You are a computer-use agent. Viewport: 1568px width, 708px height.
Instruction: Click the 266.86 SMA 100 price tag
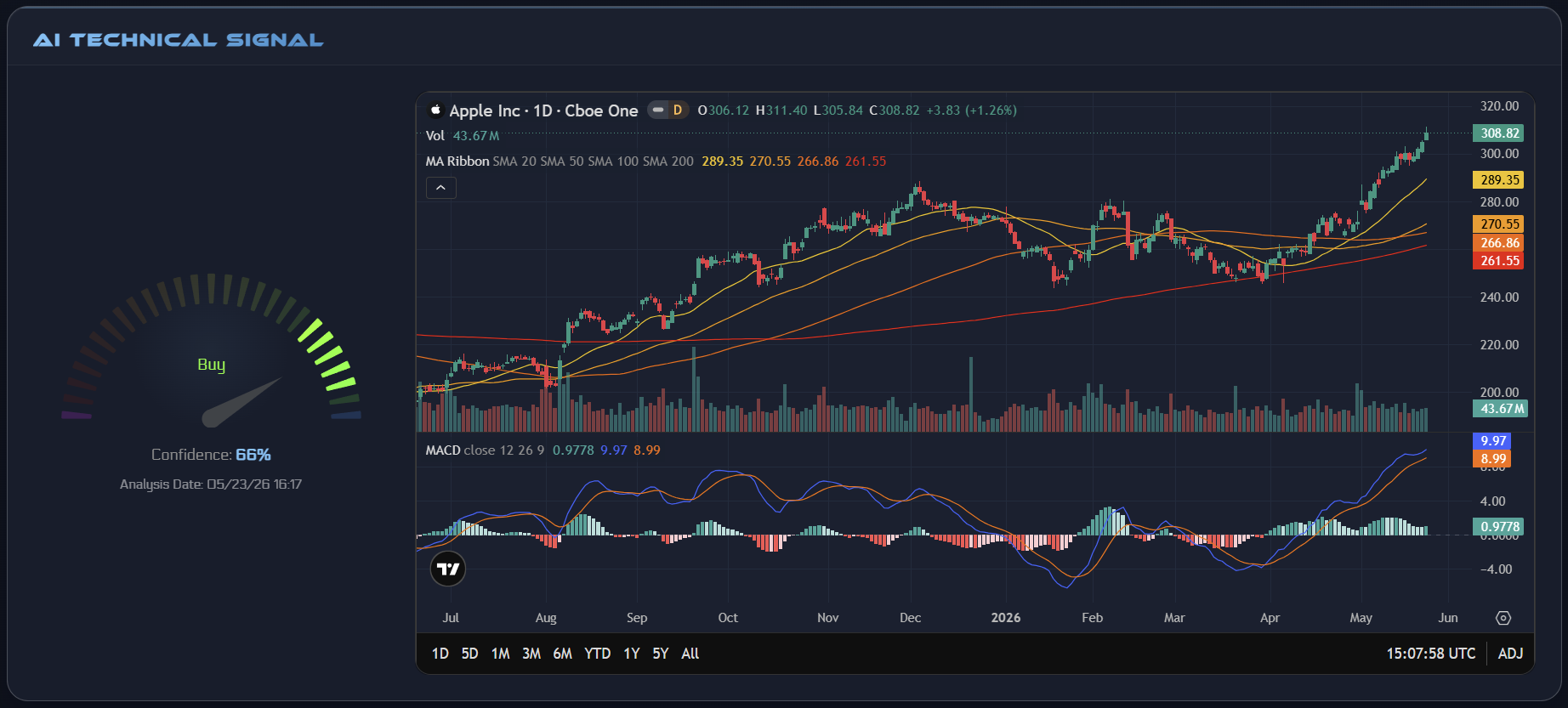(1498, 243)
